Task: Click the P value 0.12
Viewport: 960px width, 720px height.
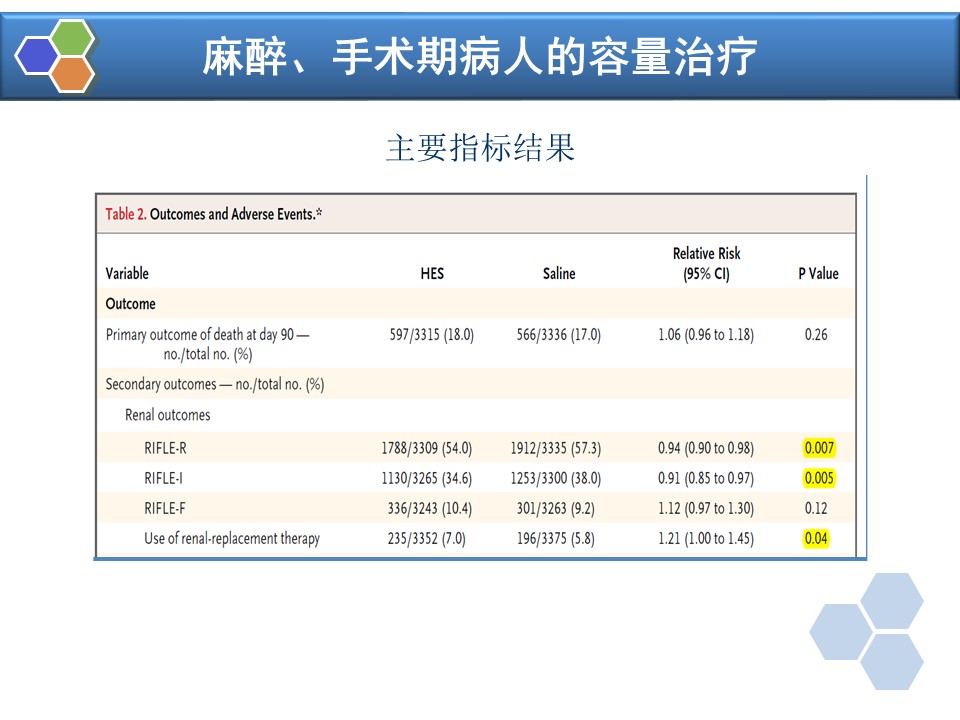Action: coord(816,508)
